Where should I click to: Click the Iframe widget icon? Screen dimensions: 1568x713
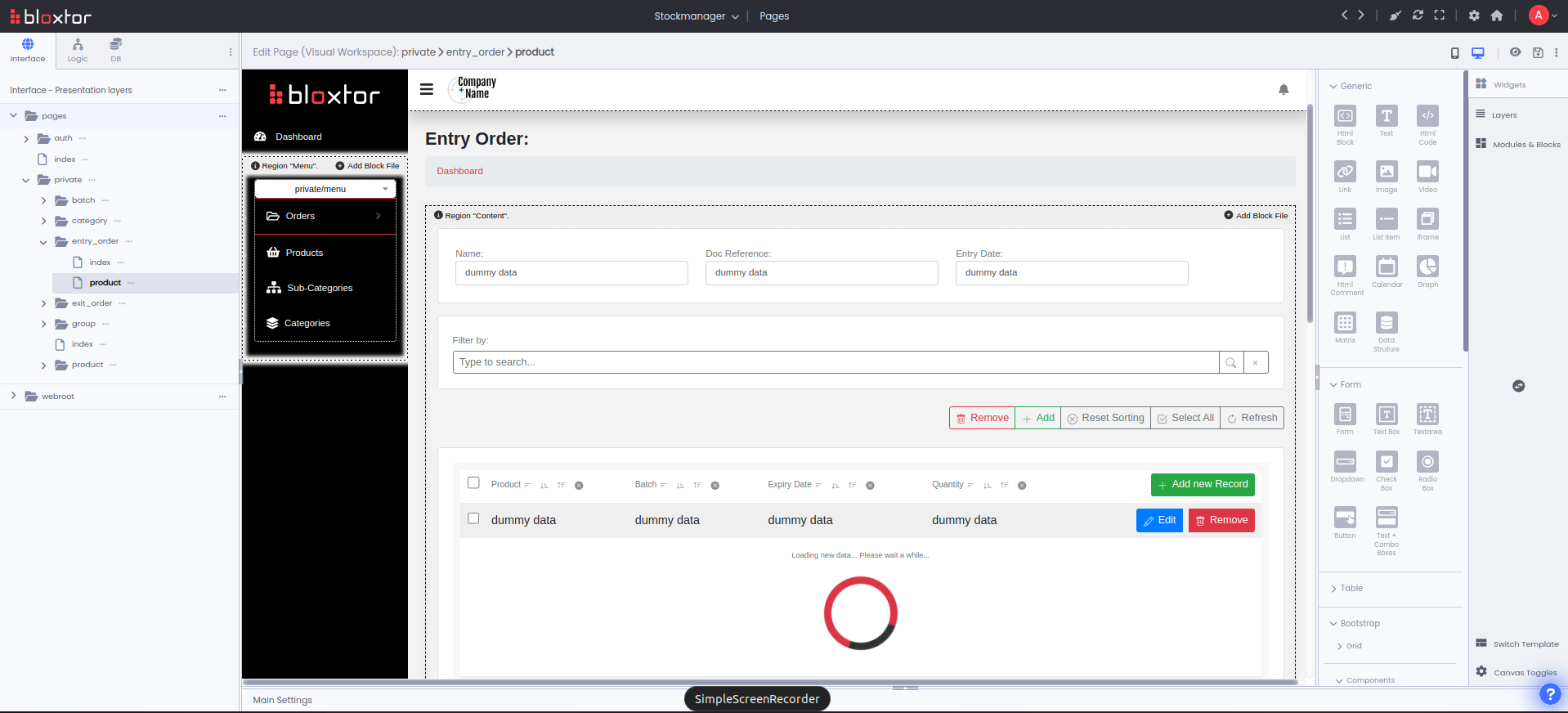point(1427,219)
